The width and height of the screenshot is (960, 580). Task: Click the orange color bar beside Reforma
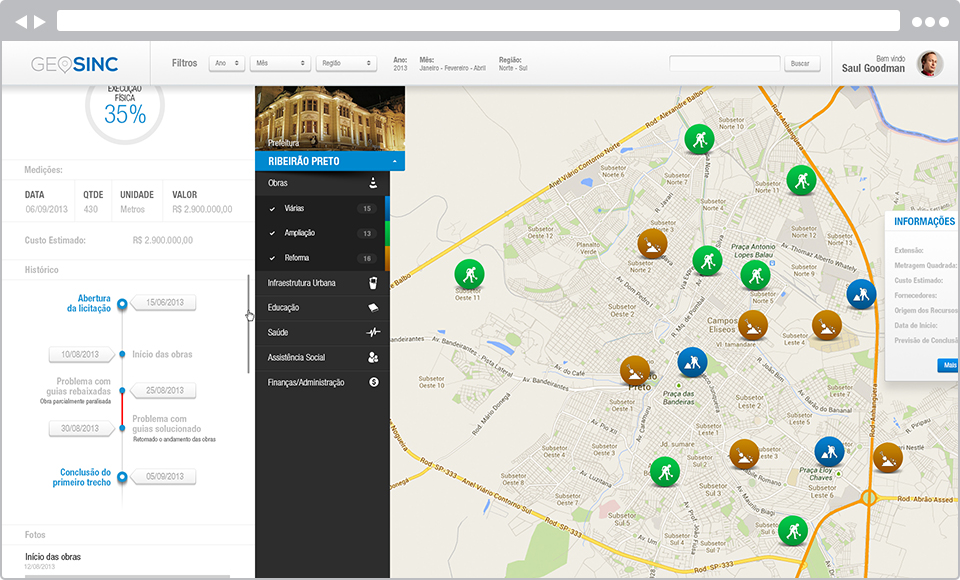click(x=388, y=258)
